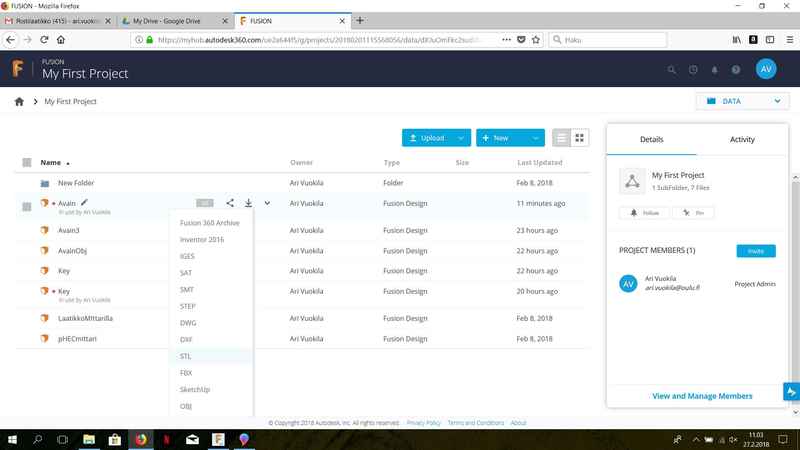Open View and Manage Members link

pyautogui.click(x=702, y=396)
